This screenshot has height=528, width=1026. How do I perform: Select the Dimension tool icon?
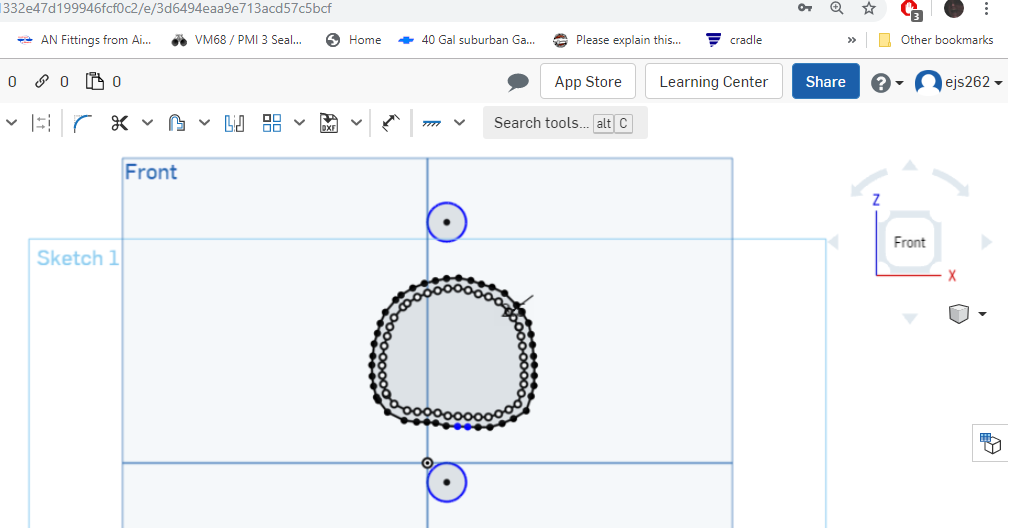point(391,123)
